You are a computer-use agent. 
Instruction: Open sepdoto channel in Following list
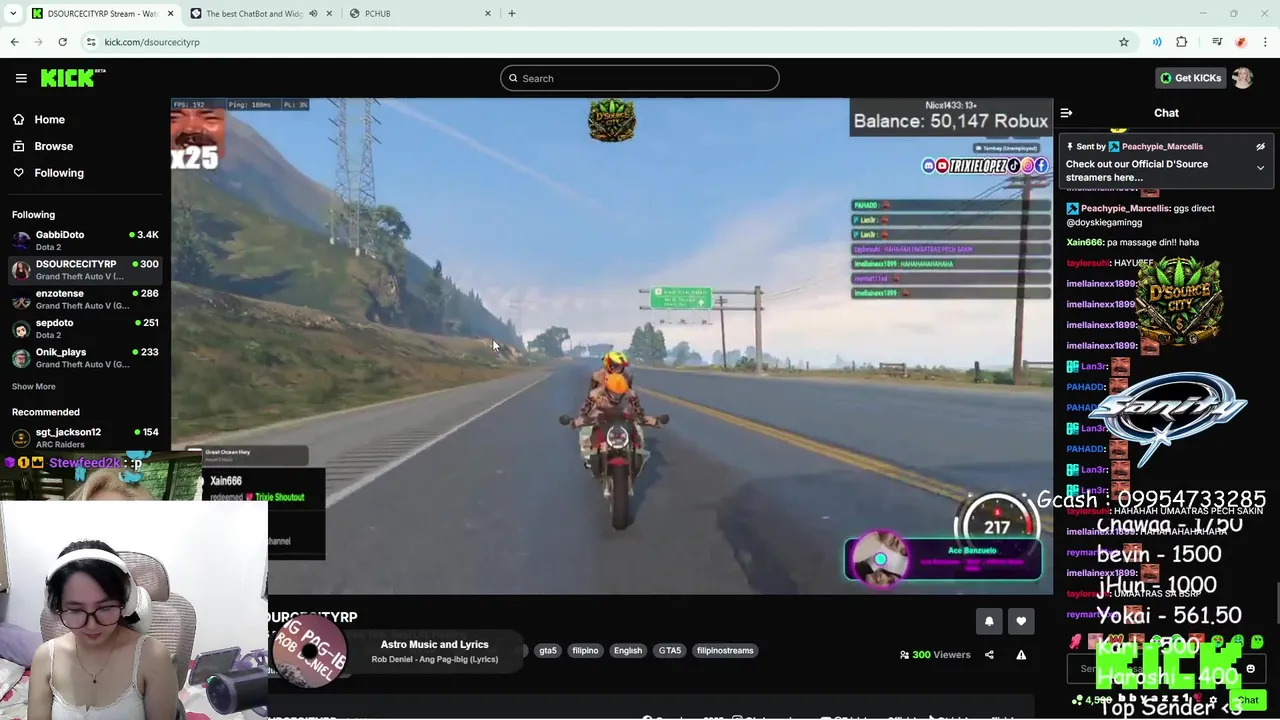85,328
